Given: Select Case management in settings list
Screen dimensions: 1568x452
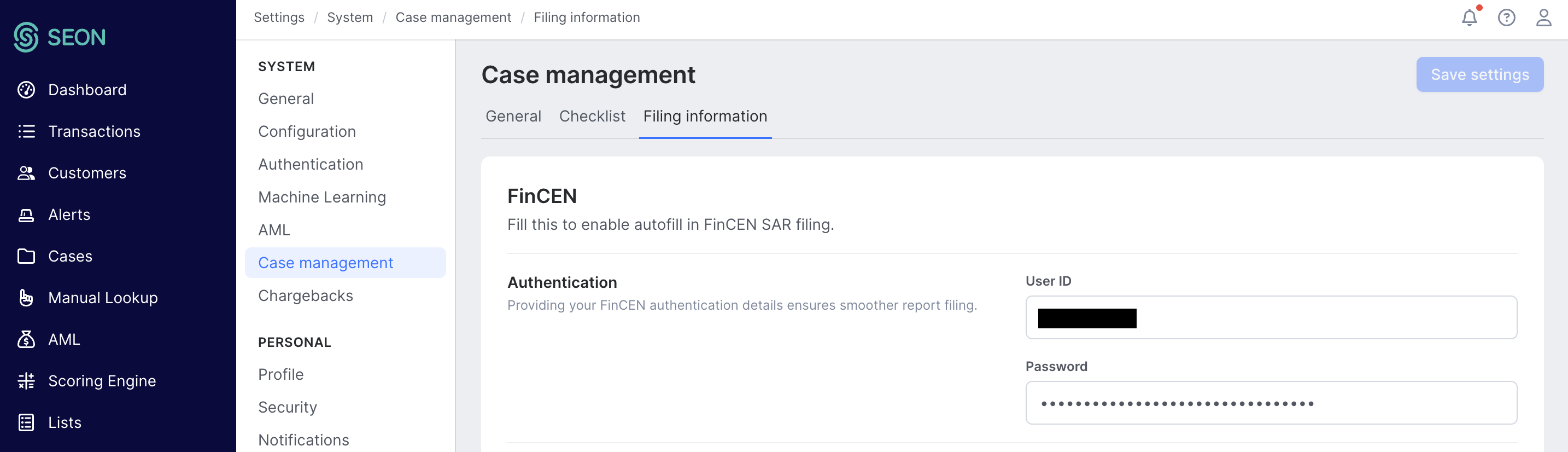Looking at the screenshot, I should click(x=345, y=263).
